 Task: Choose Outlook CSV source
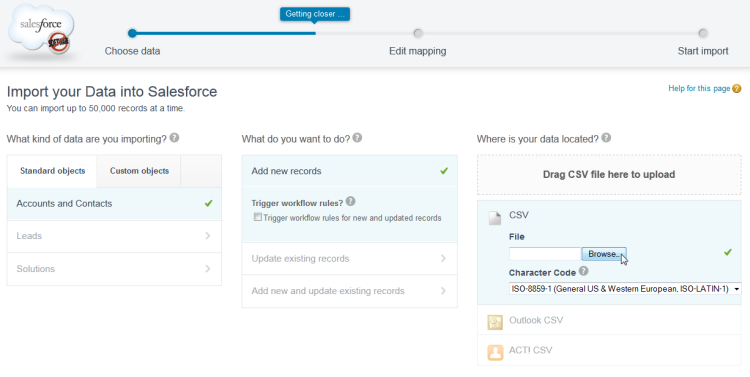tap(609, 320)
